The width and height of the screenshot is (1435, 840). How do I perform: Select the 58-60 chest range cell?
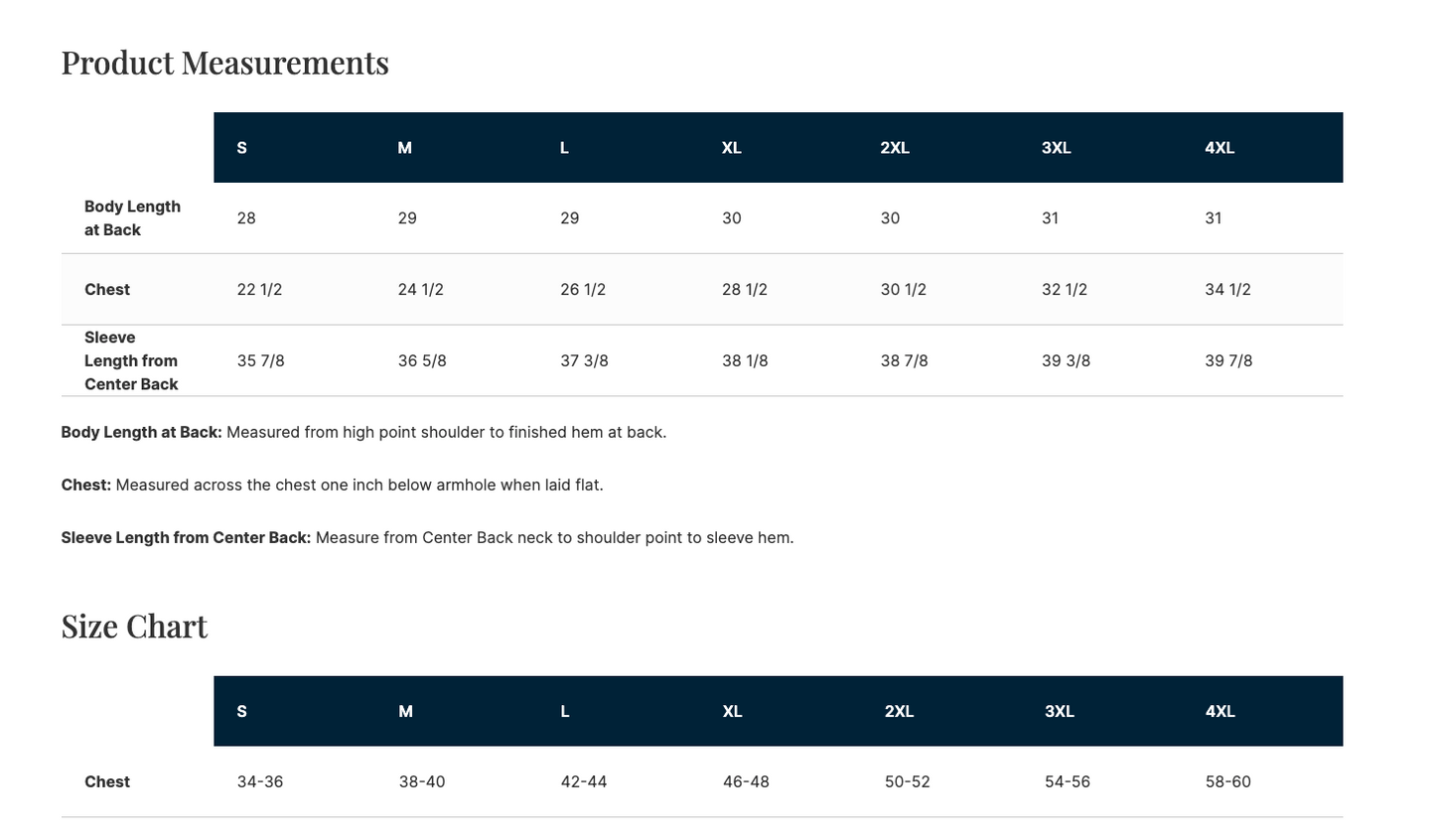[1228, 782]
